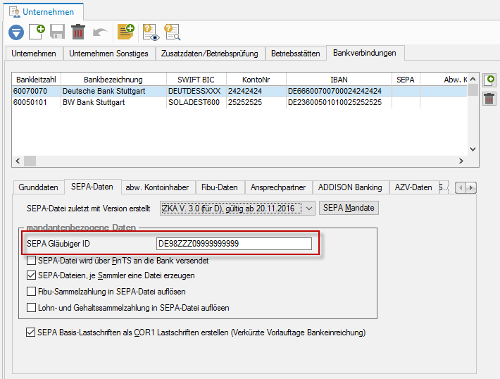Select the Bankverbindungen tab

(x=365, y=53)
